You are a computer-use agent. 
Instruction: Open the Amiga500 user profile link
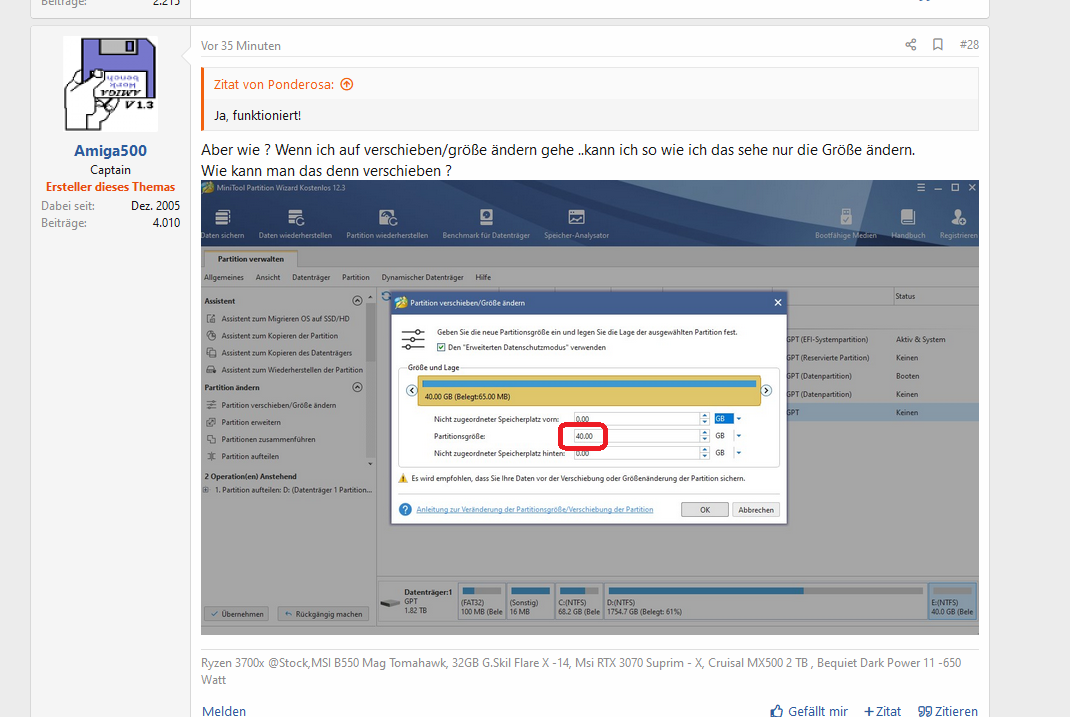[x=111, y=151]
